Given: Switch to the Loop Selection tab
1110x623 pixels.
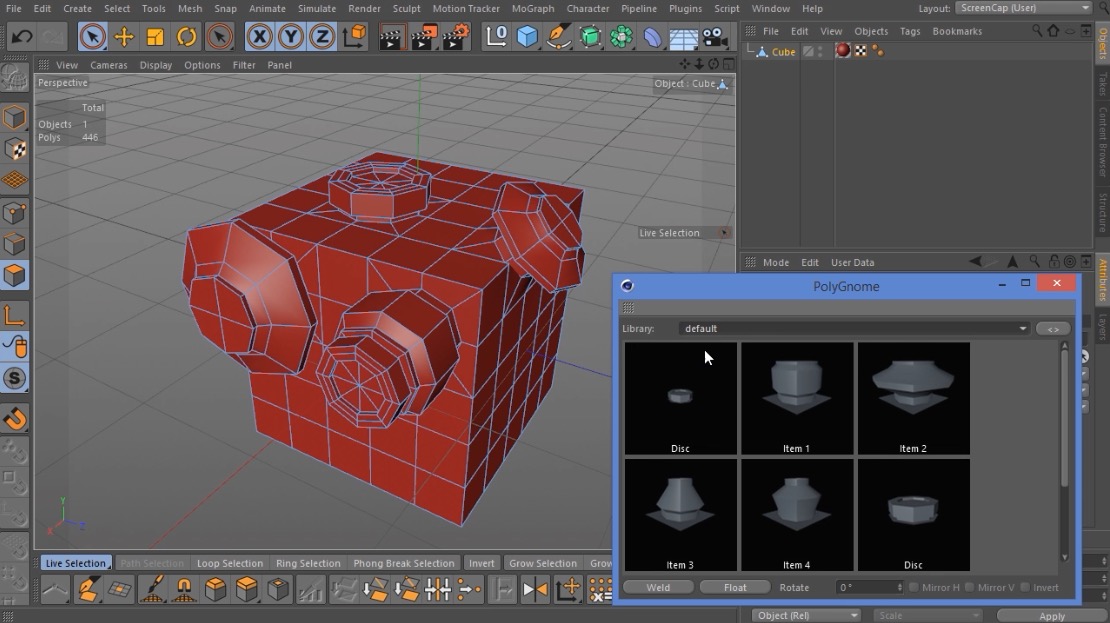Looking at the screenshot, I should tap(230, 563).
